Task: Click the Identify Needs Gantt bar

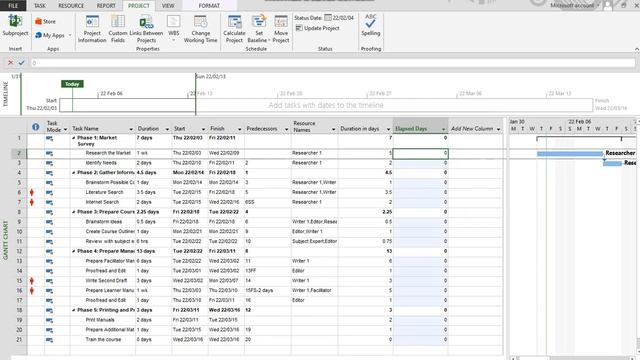Action: [612, 163]
